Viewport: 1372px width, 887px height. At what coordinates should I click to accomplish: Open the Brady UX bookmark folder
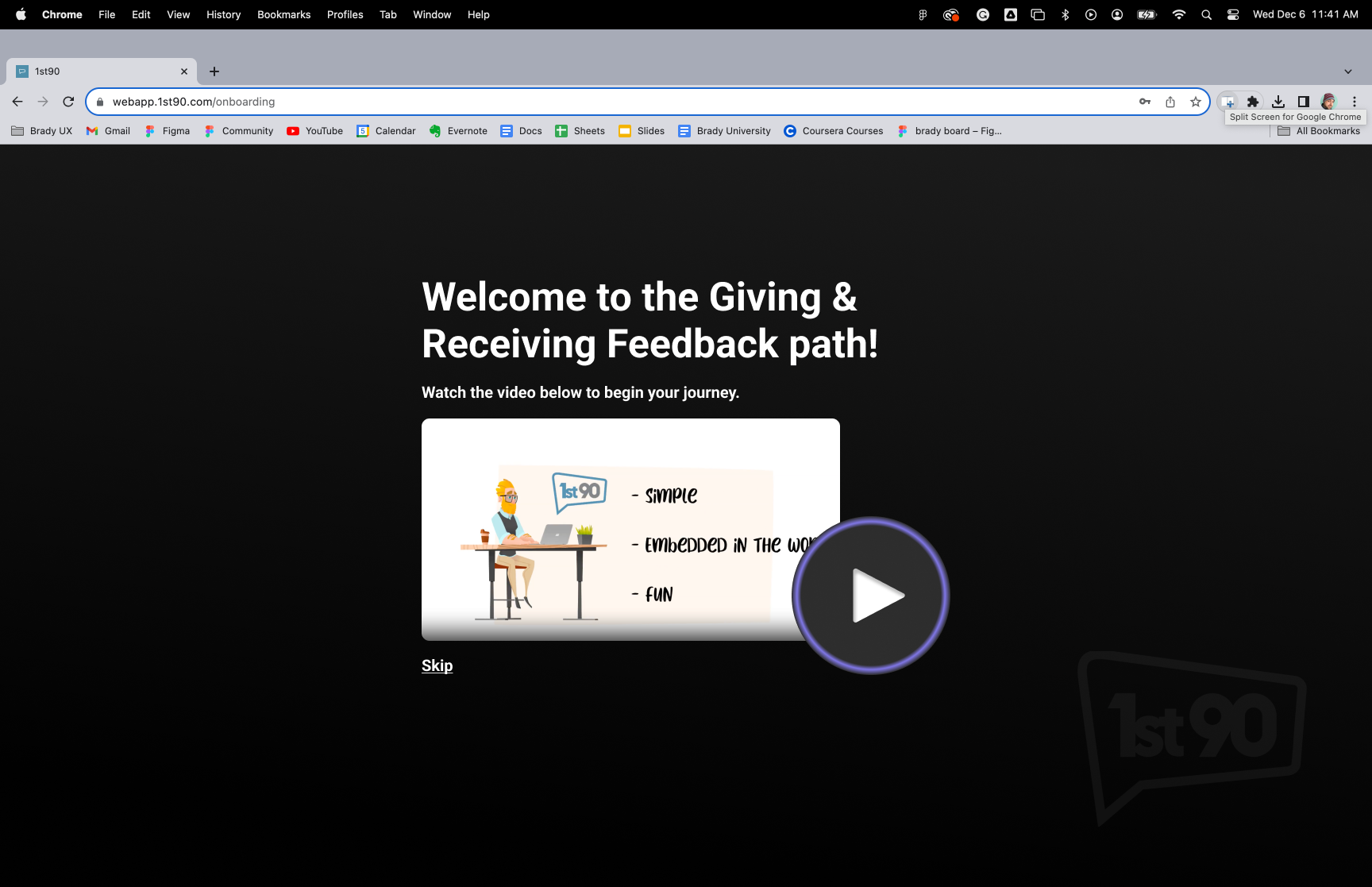pos(41,131)
